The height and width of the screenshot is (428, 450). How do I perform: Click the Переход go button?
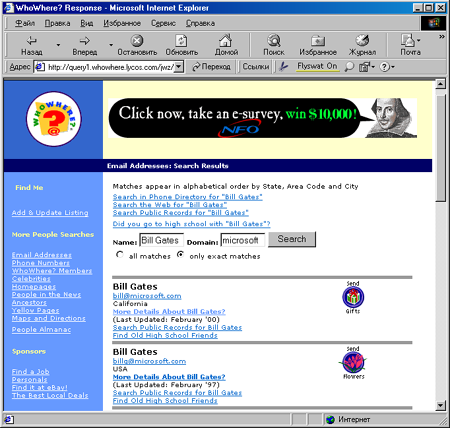coord(211,67)
